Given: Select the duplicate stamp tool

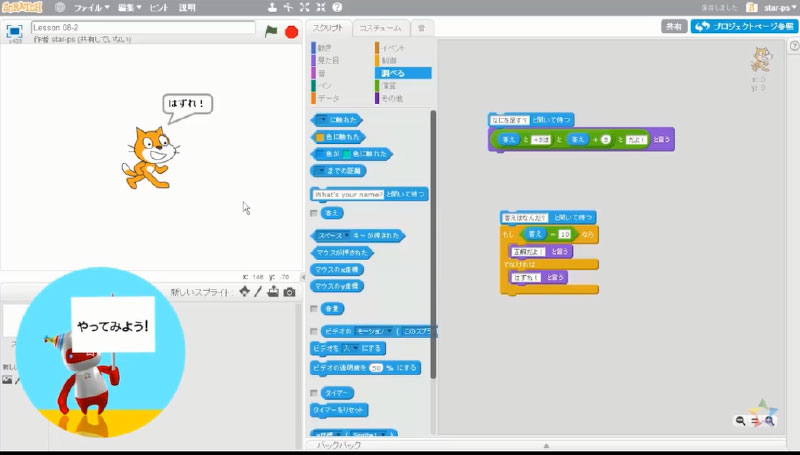Looking at the screenshot, I should pos(272,7).
